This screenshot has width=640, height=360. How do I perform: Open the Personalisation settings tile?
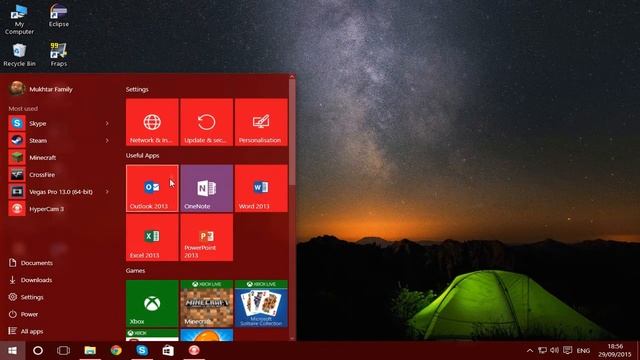(x=261, y=122)
